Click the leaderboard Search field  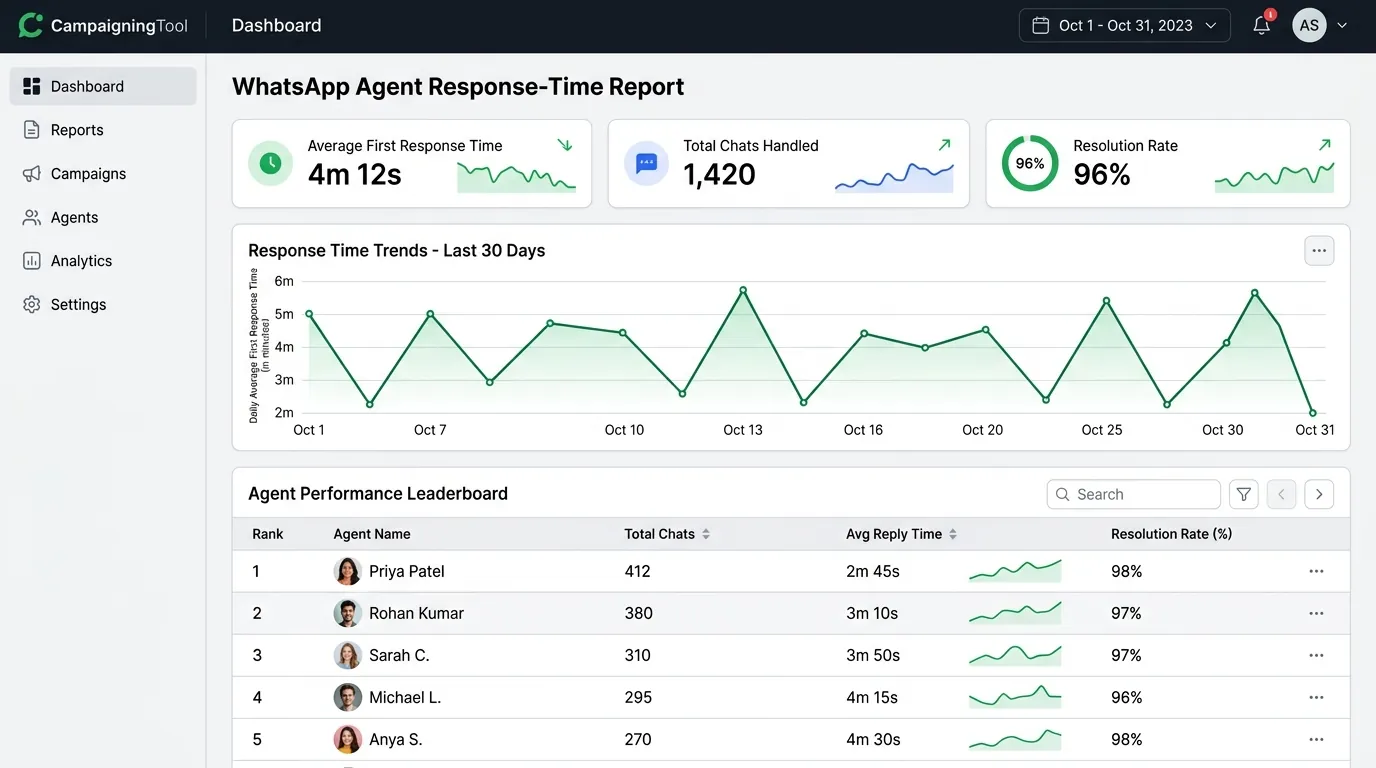(1133, 494)
